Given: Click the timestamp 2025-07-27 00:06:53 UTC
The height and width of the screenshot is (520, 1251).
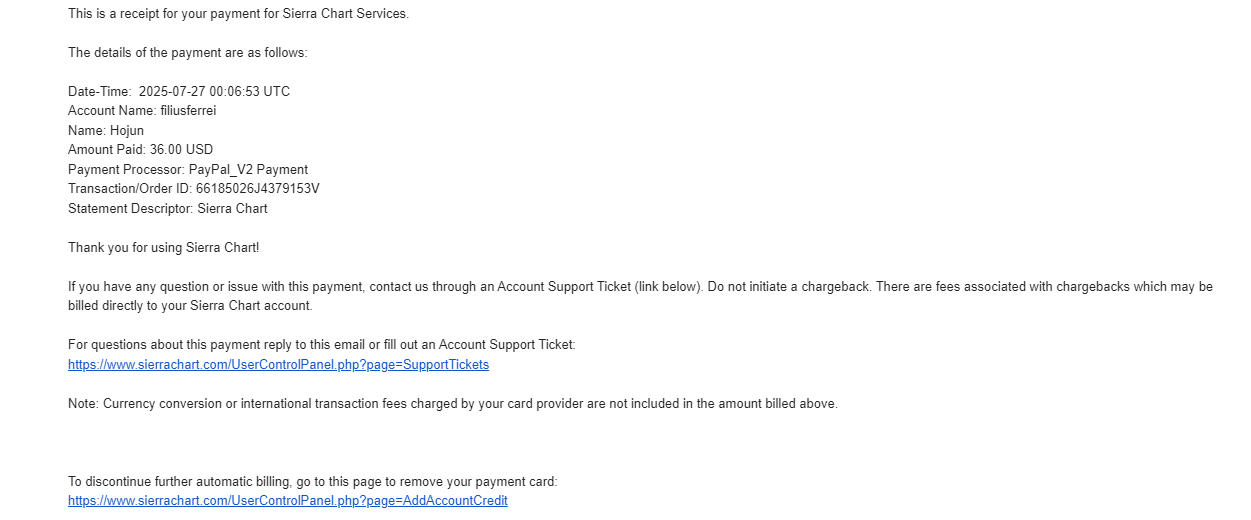Looking at the screenshot, I should pyautogui.click(x=214, y=92).
